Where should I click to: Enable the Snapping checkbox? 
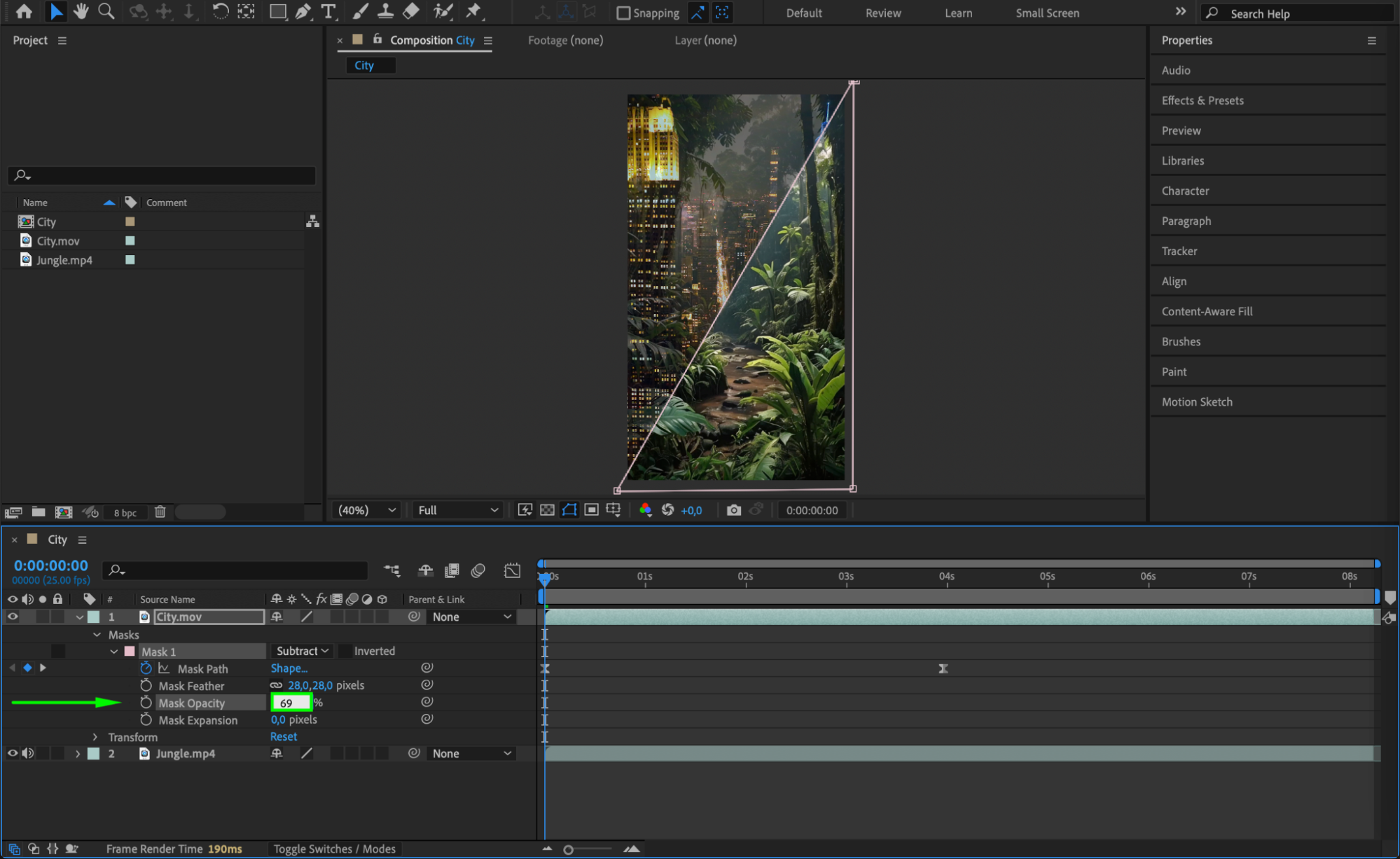tap(623, 13)
